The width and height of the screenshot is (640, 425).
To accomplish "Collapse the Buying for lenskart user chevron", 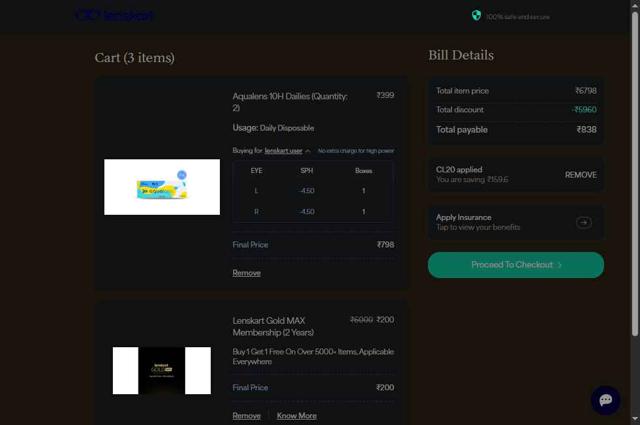I will coord(308,151).
